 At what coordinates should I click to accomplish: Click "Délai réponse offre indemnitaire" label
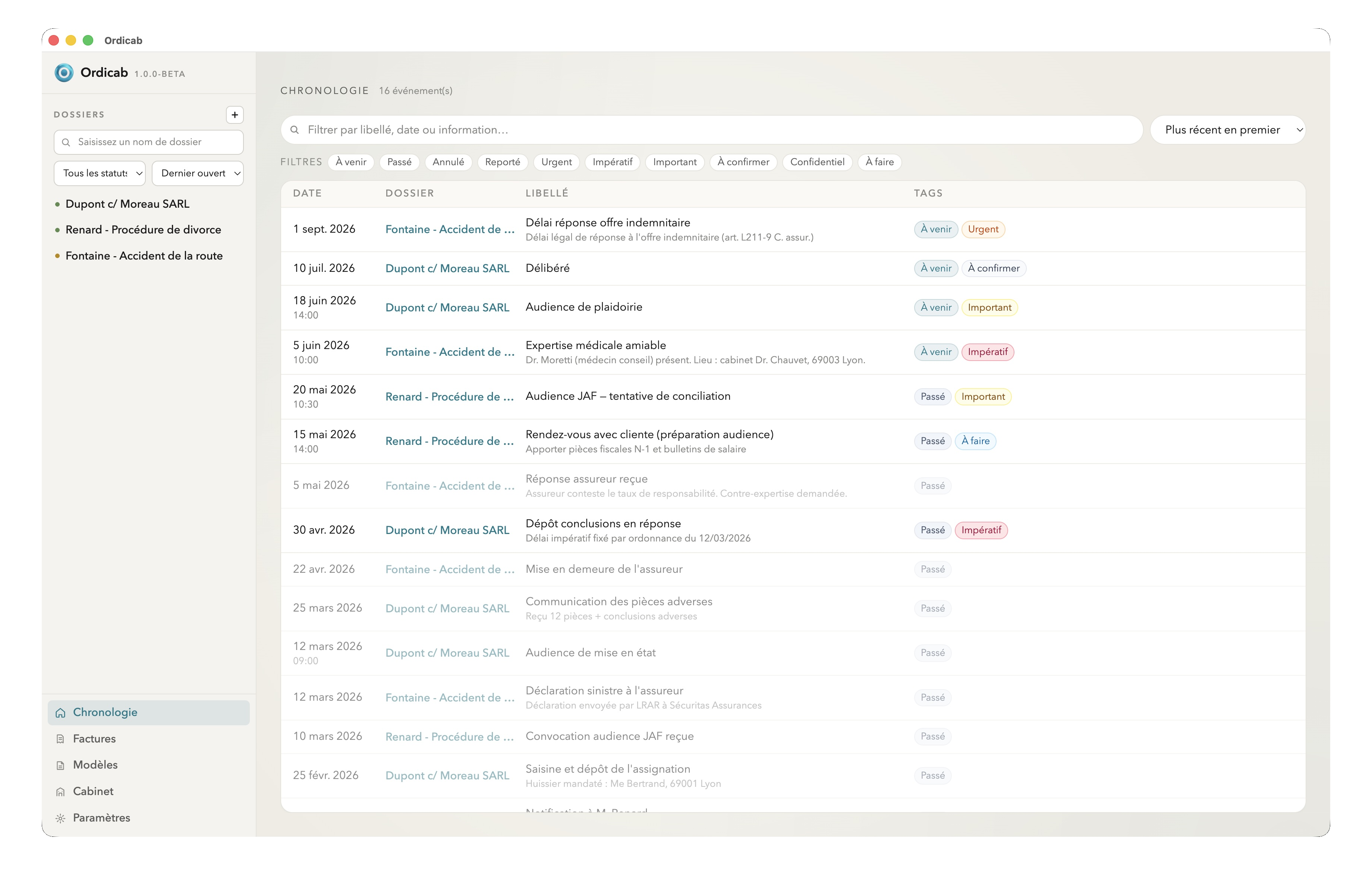tap(608, 223)
